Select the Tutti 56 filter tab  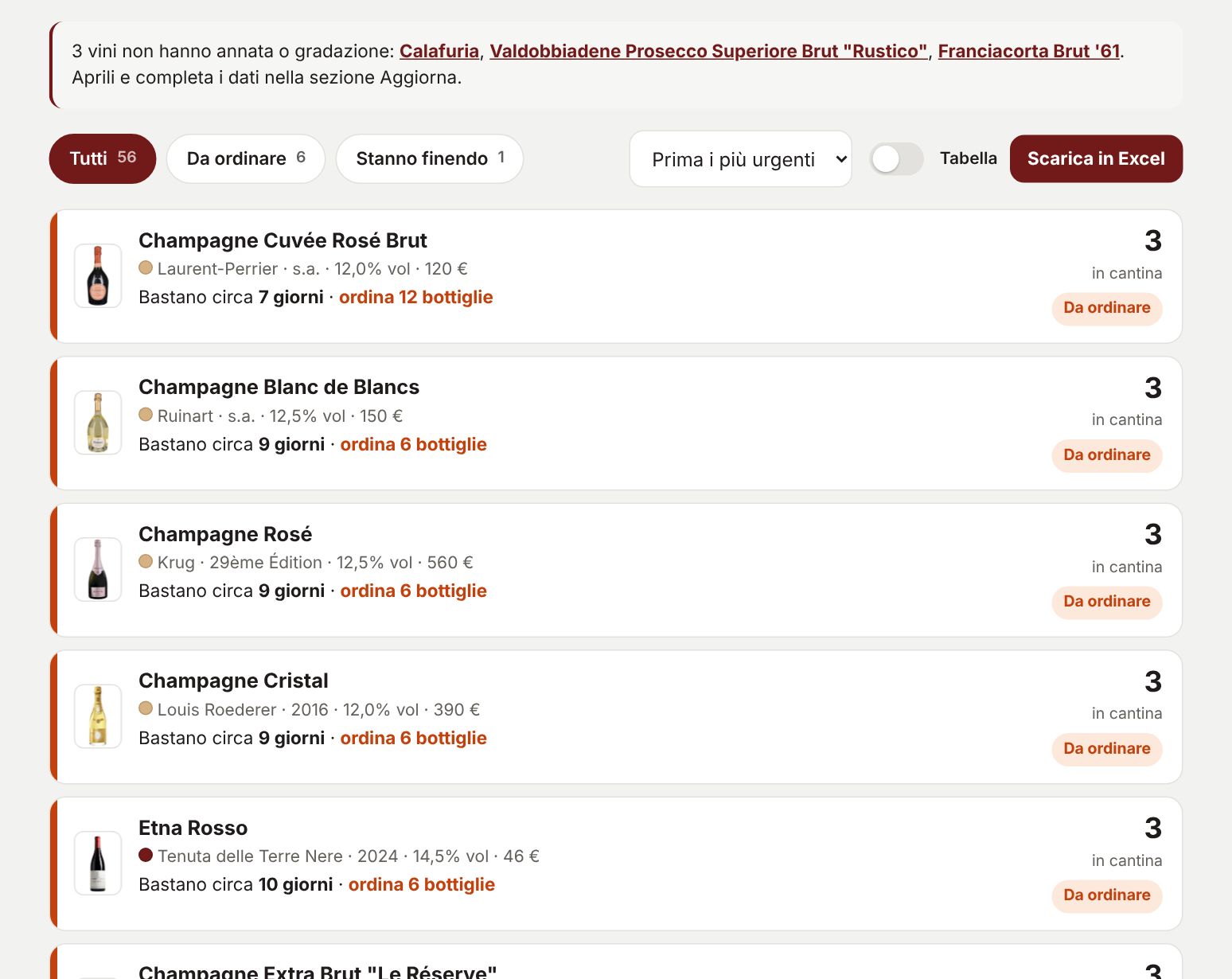pyautogui.click(x=103, y=158)
